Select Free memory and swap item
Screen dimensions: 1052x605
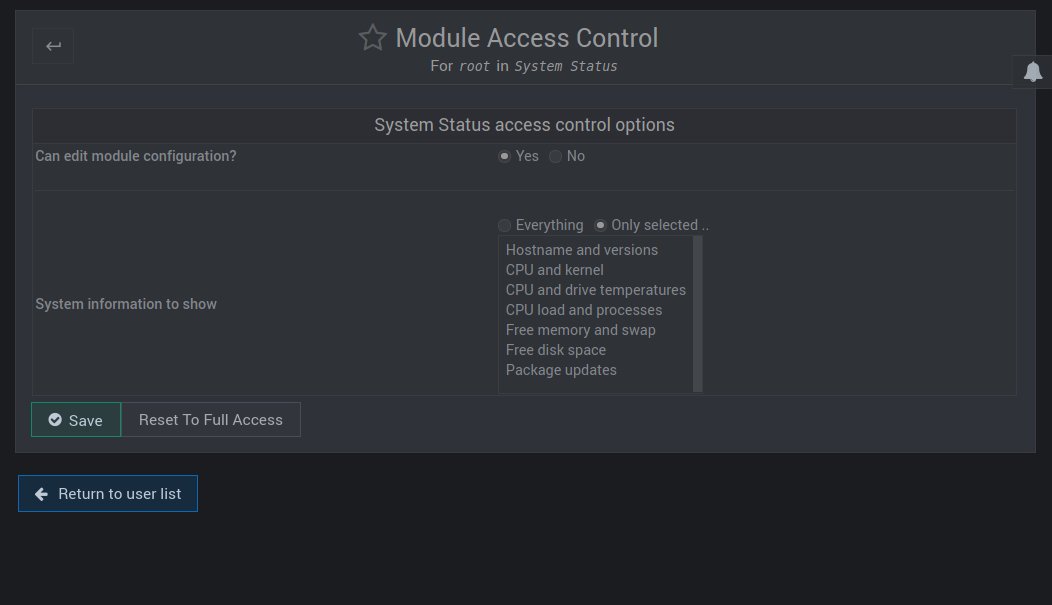click(x=580, y=330)
